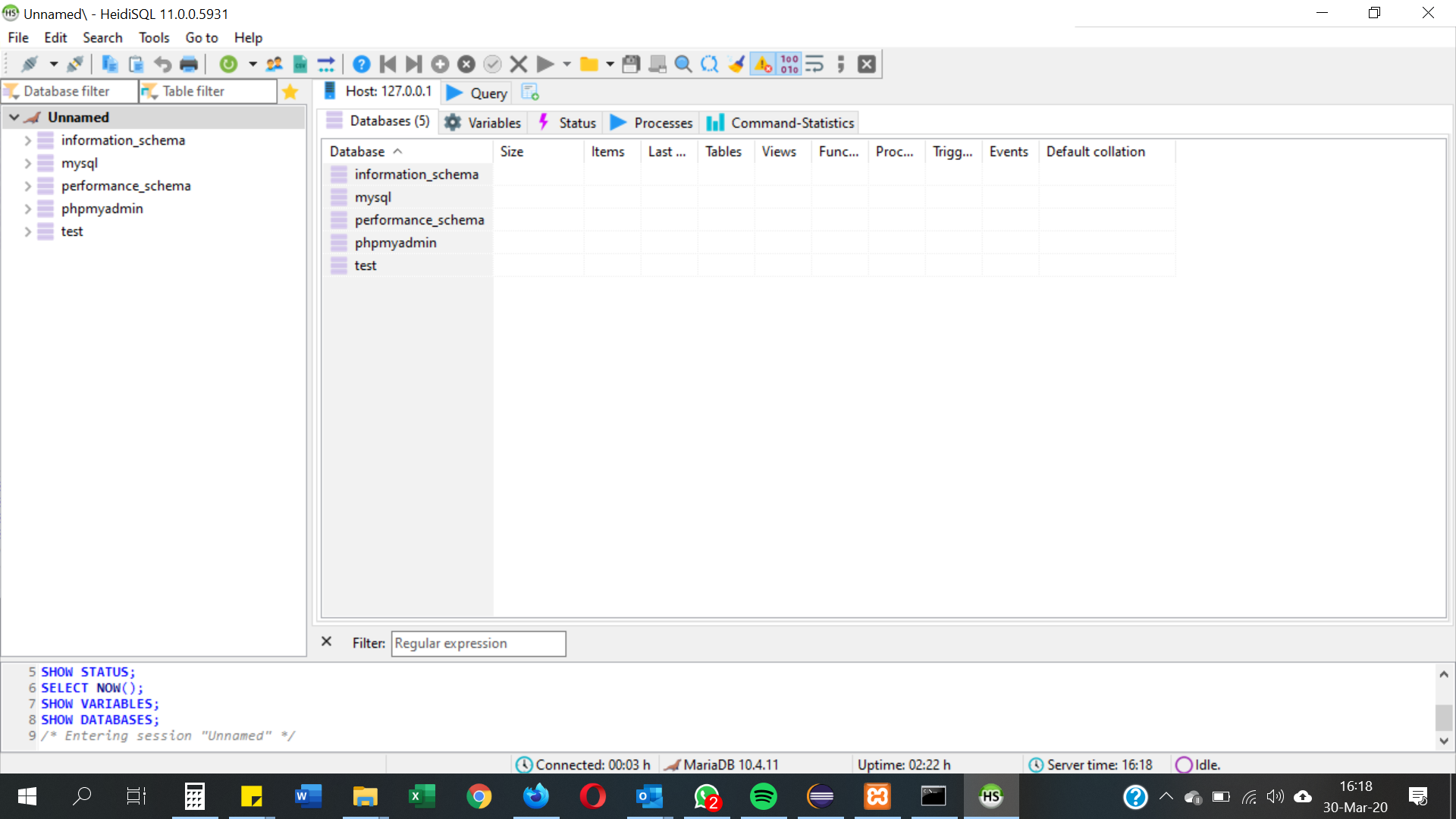
Task: Click the replace text circular-arrows icon
Action: (x=710, y=64)
